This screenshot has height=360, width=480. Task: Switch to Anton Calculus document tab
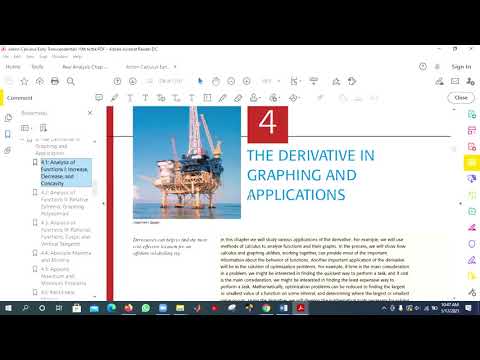[x=147, y=67]
